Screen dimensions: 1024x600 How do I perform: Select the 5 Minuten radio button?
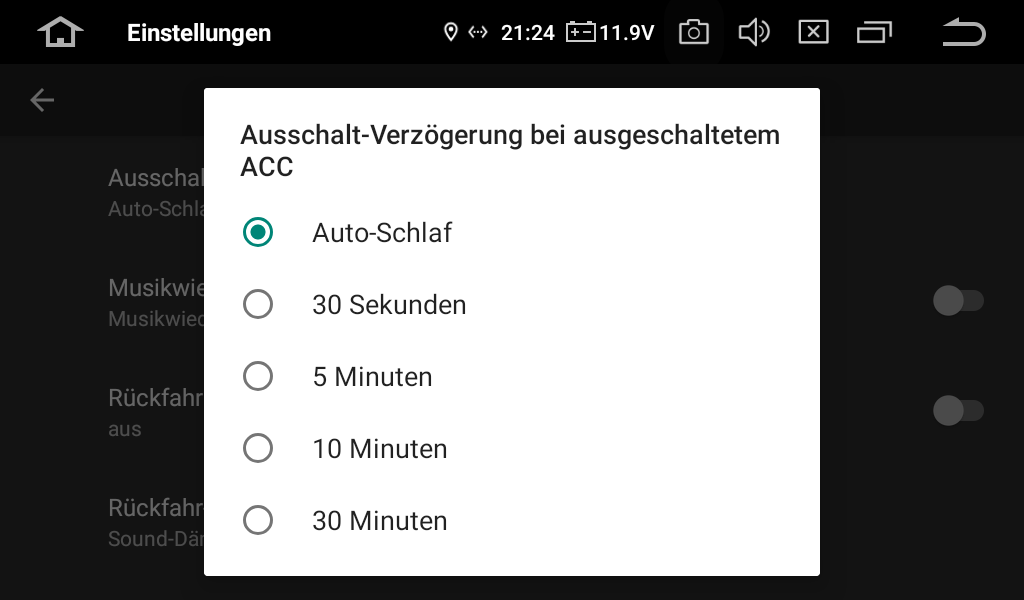257,376
